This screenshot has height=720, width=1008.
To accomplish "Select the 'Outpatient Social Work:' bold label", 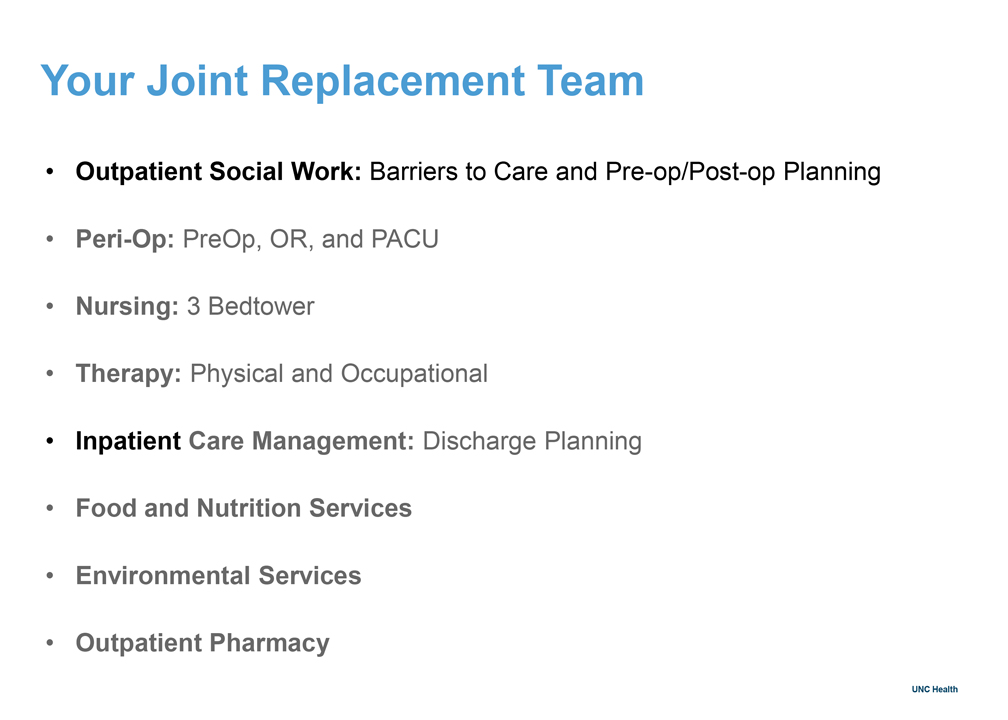I will point(219,172).
